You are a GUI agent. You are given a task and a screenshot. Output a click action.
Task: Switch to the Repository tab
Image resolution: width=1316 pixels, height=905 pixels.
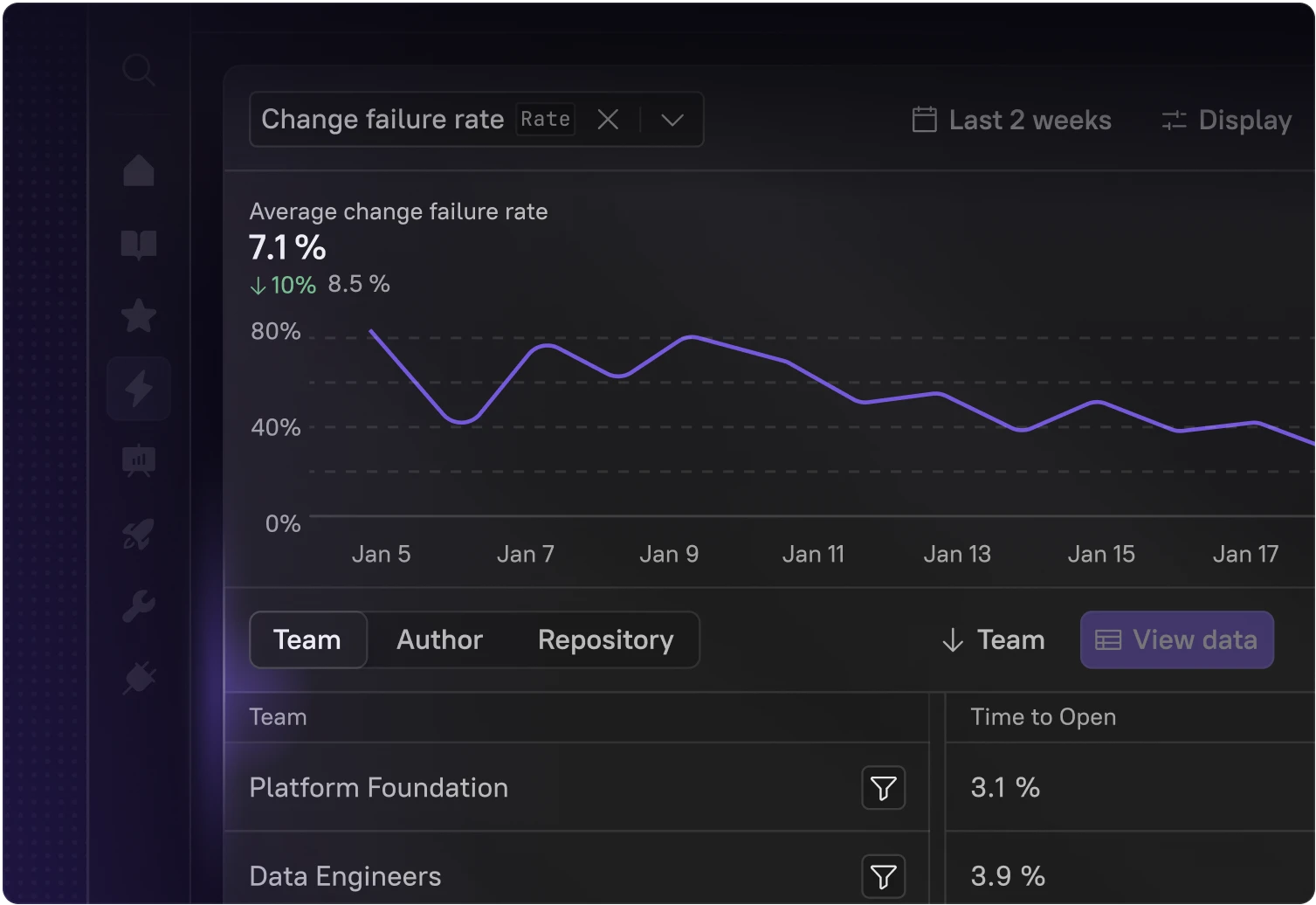click(605, 640)
